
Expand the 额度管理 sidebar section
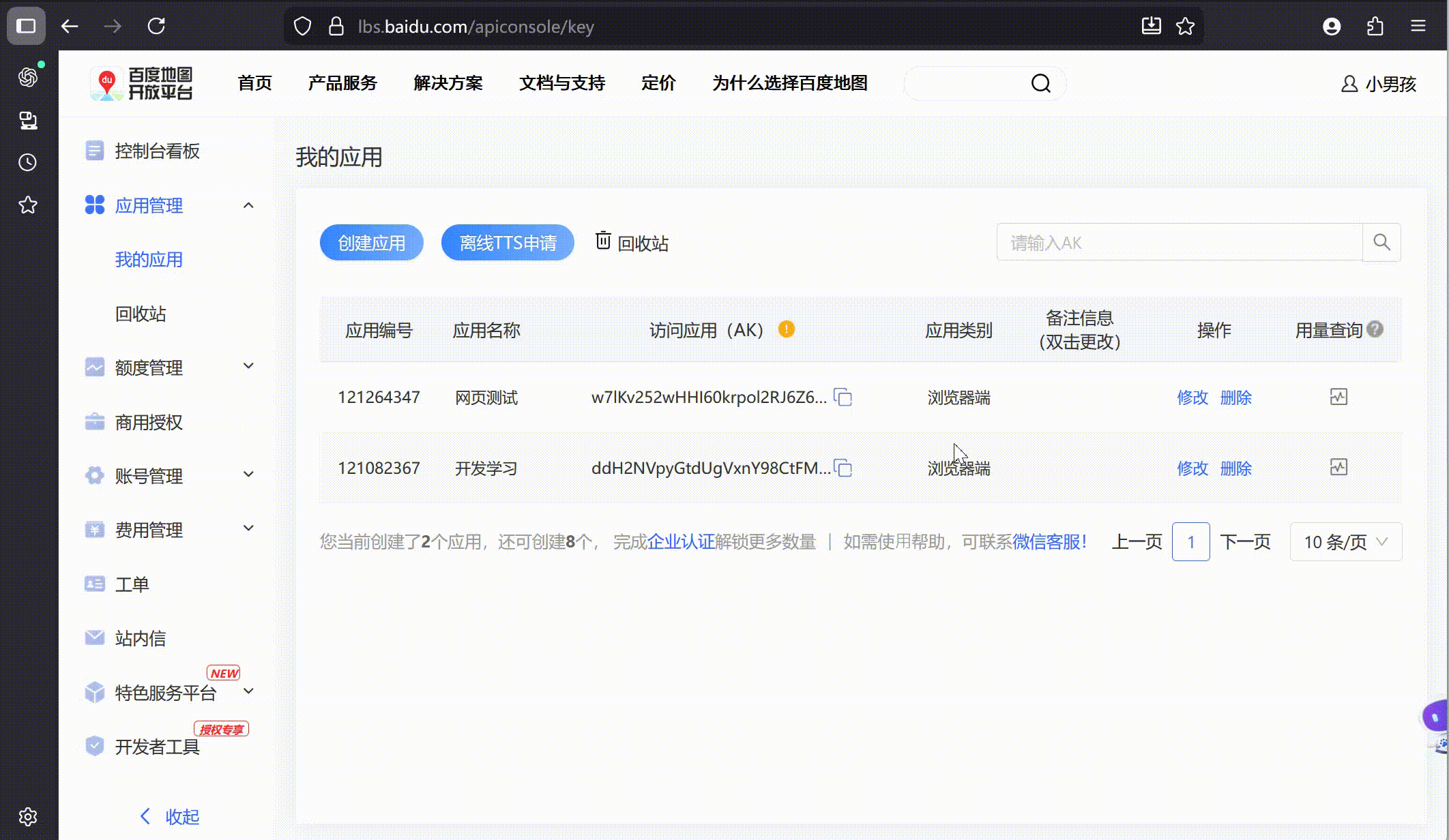coord(248,366)
